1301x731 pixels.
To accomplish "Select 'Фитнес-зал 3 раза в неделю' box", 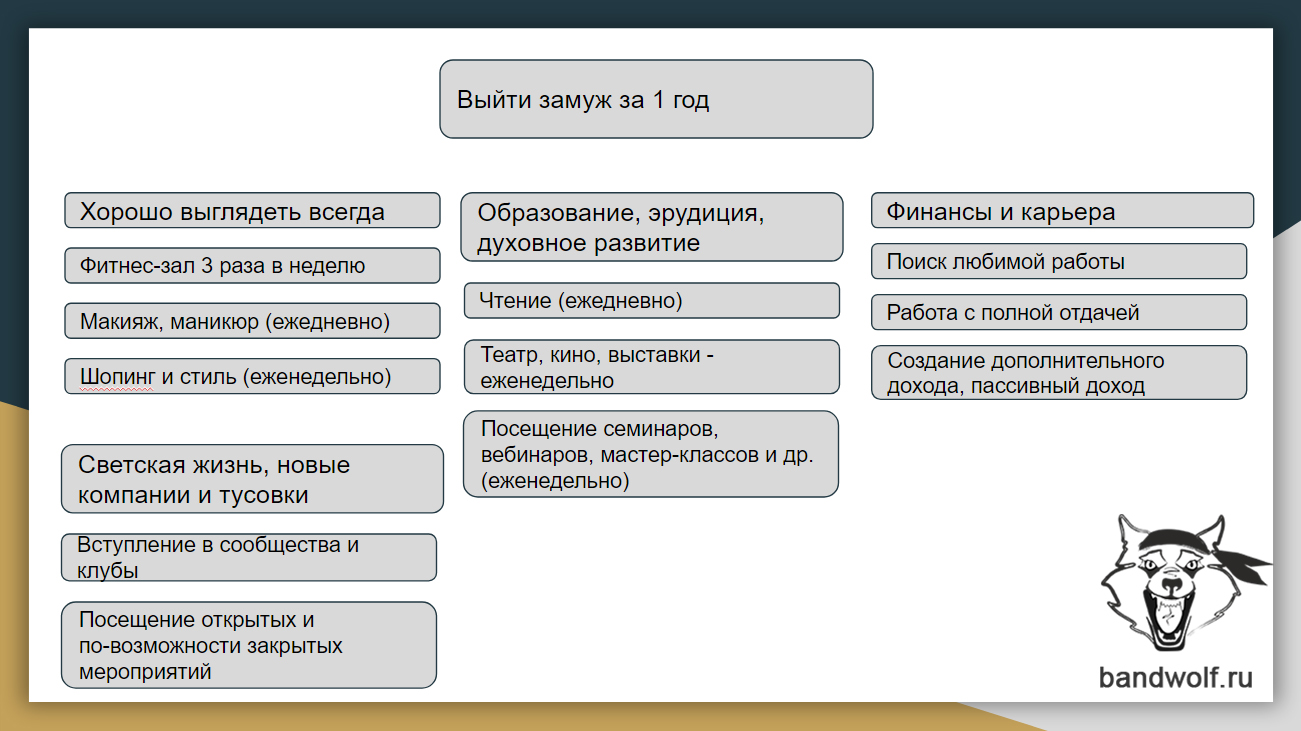I will click(252, 266).
